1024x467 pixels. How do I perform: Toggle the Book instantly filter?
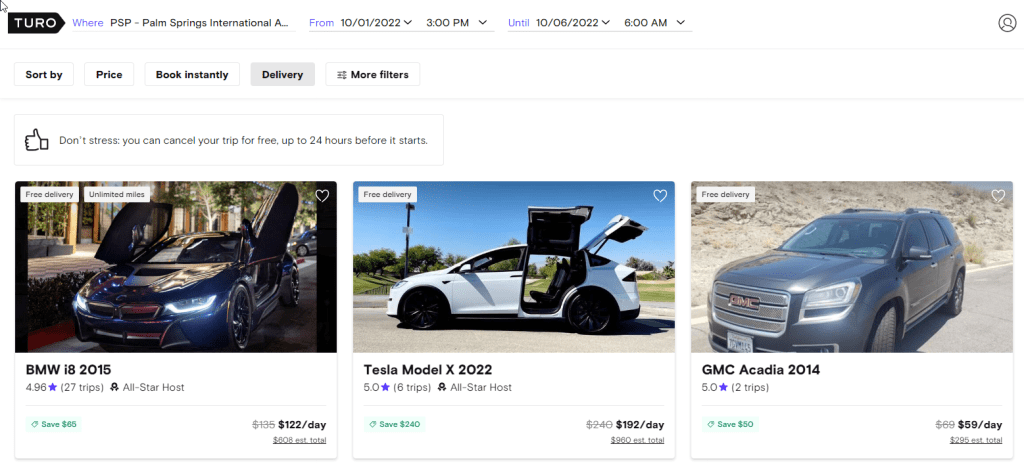pyautogui.click(x=192, y=74)
